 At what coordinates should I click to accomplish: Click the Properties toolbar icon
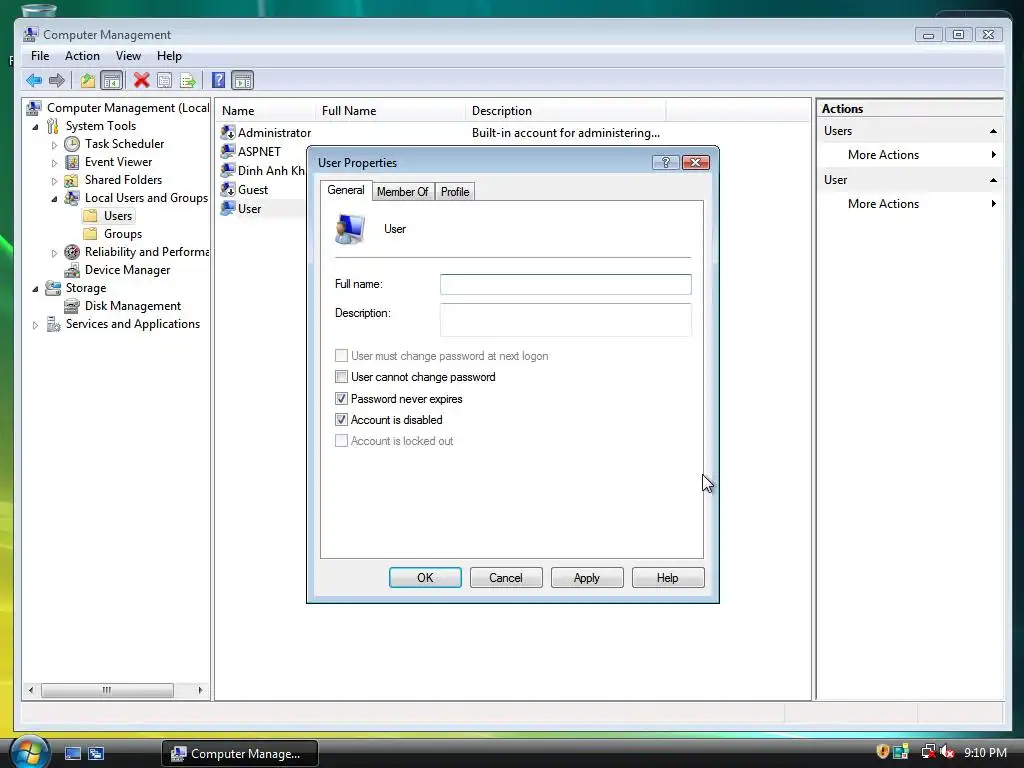coord(165,80)
